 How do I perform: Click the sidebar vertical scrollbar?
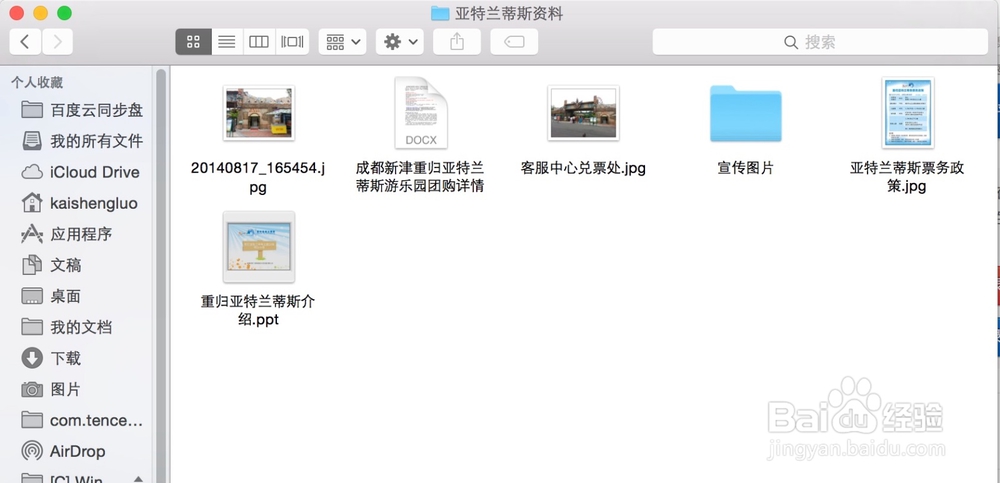(x=161, y=274)
